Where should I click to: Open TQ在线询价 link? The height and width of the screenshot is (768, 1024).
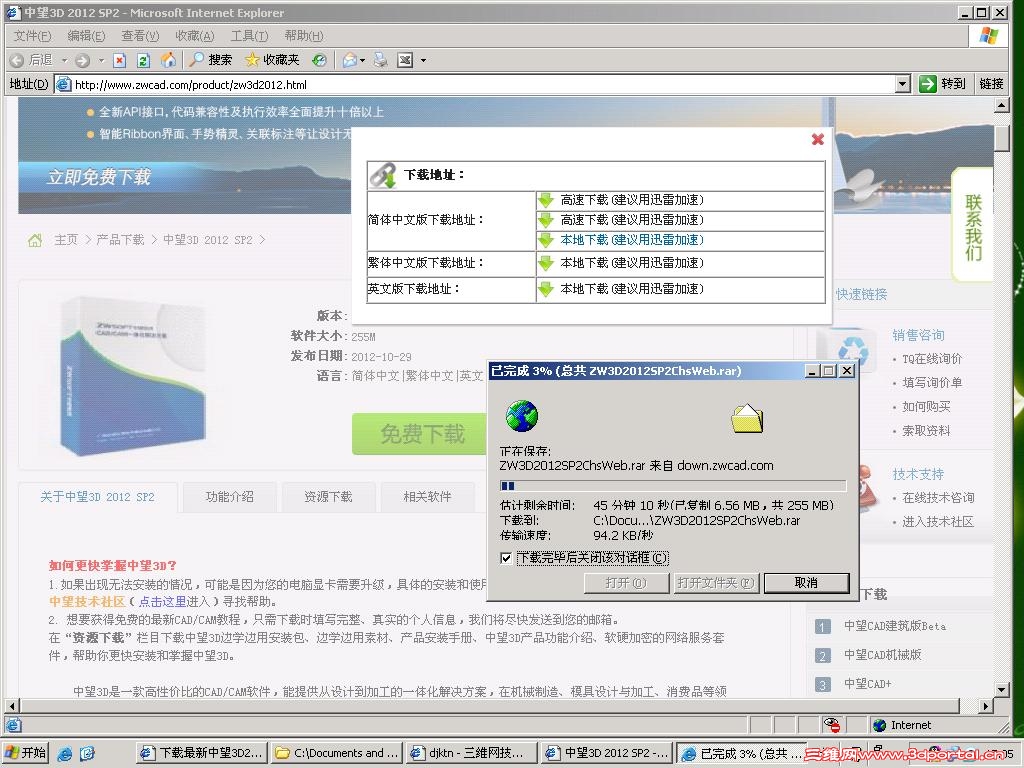pyautogui.click(x=932, y=359)
